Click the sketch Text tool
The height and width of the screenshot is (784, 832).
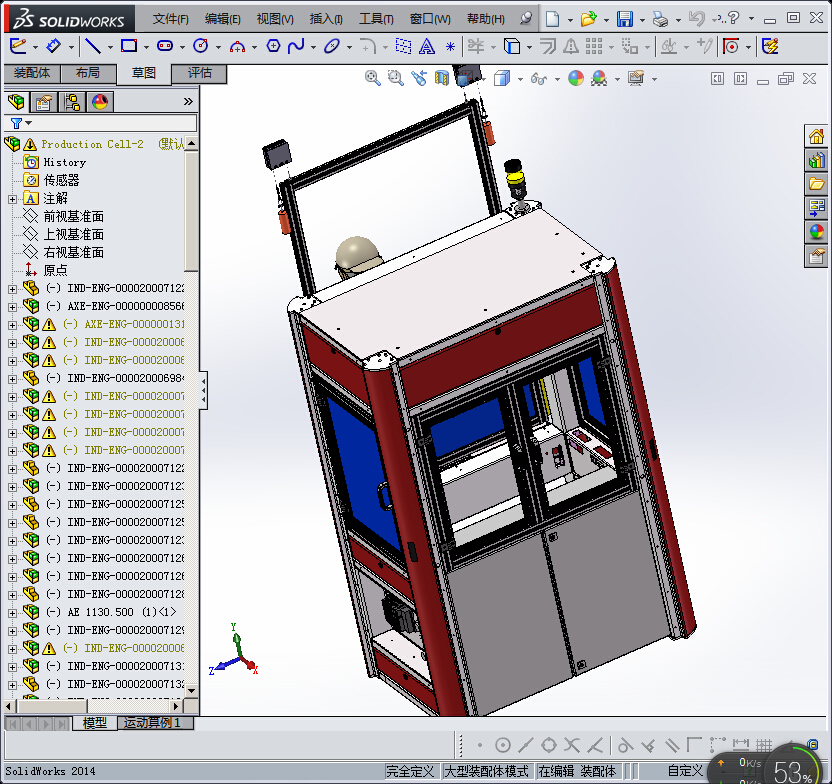[427, 47]
